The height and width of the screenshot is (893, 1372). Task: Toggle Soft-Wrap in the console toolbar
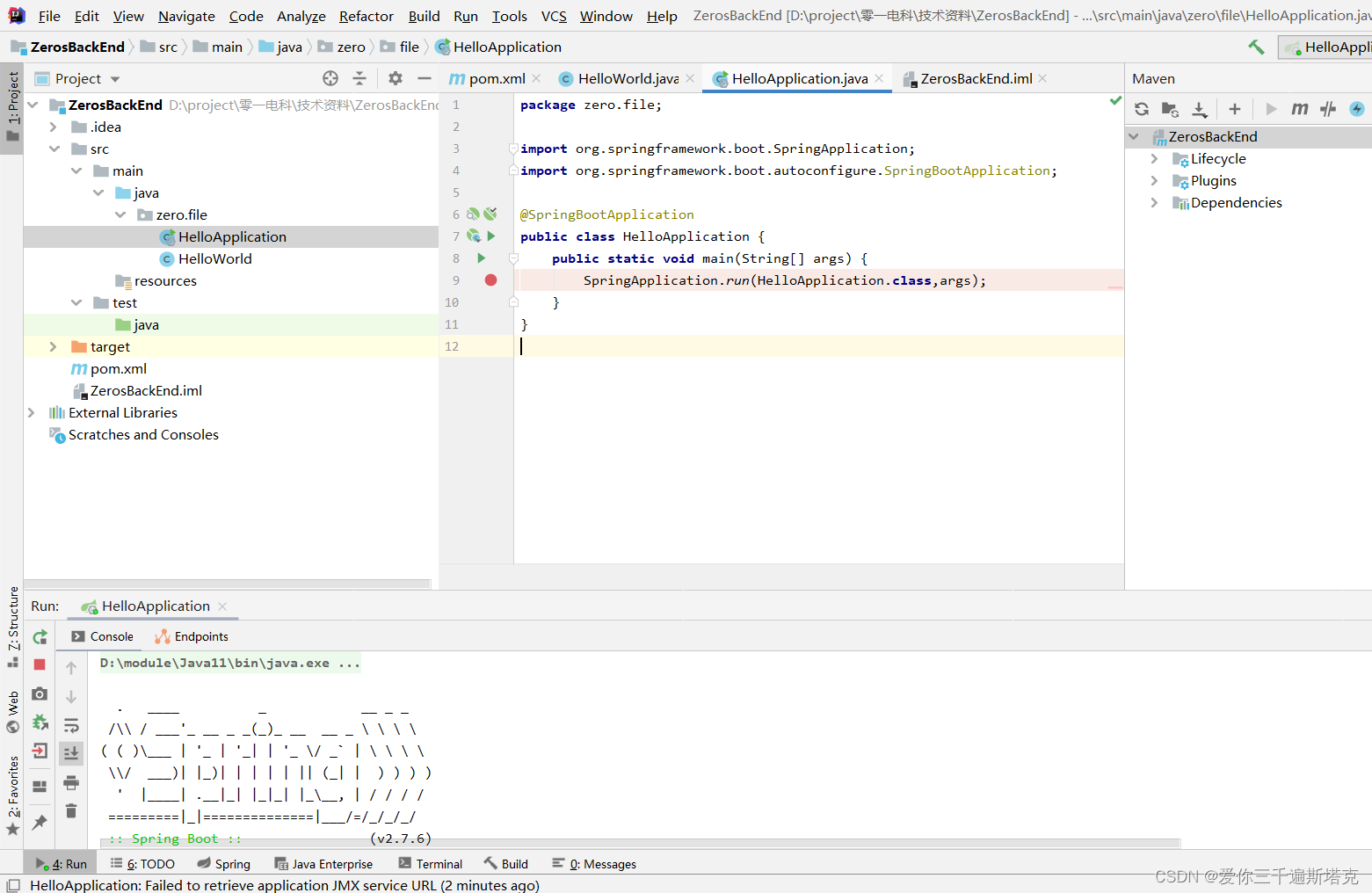[x=71, y=723]
